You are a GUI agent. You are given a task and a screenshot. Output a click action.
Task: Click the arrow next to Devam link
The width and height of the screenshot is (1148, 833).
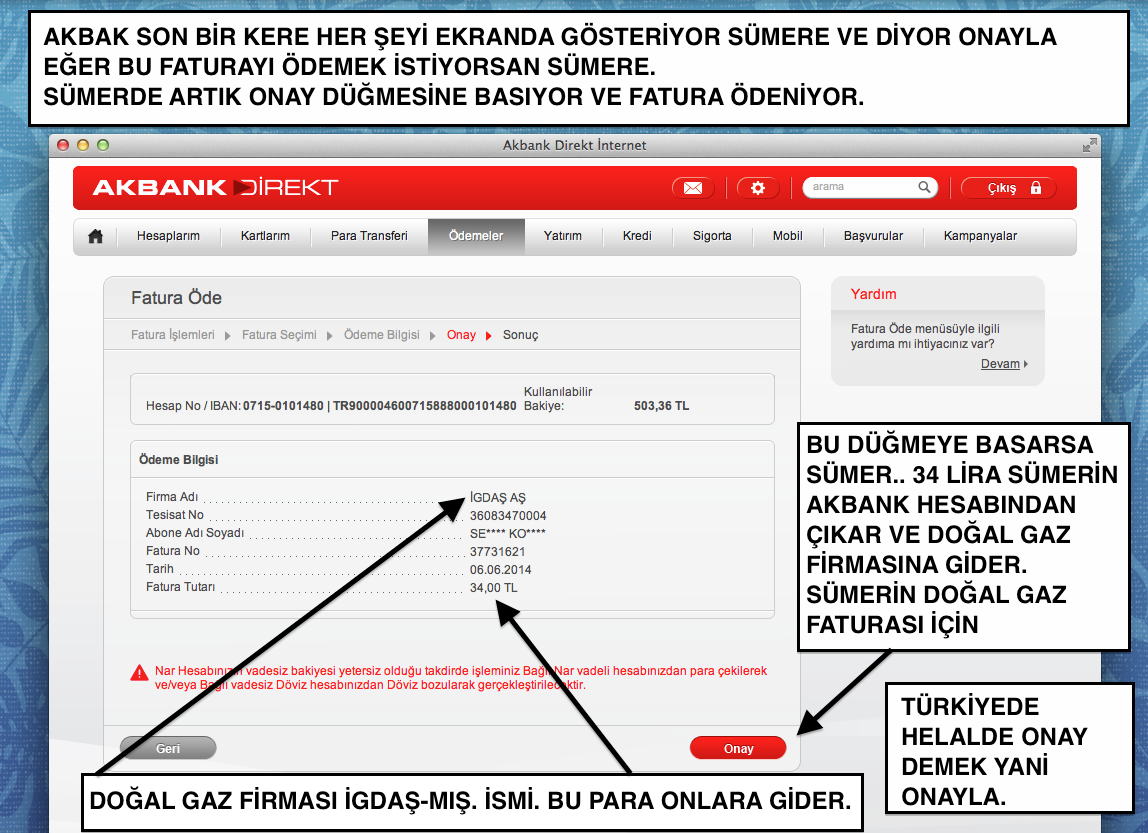pyautogui.click(x=1026, y=364)
